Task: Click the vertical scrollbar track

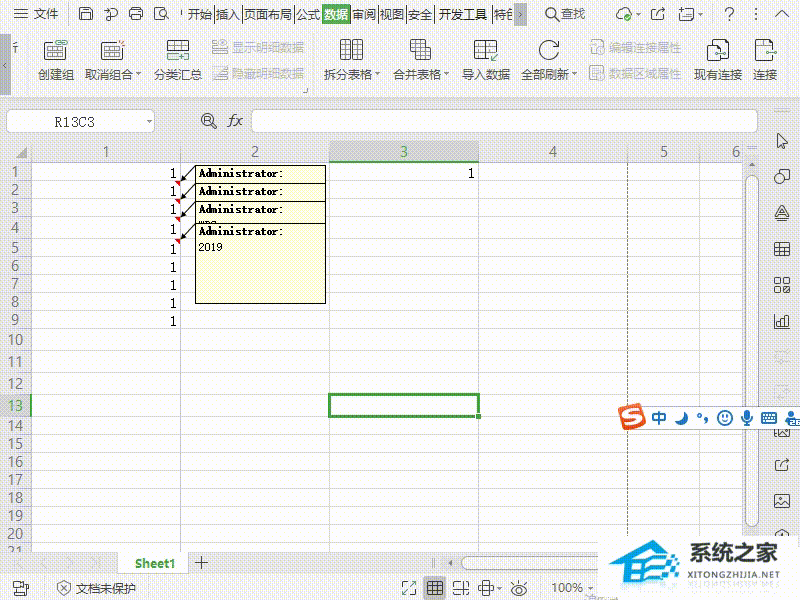Action: 752,349
